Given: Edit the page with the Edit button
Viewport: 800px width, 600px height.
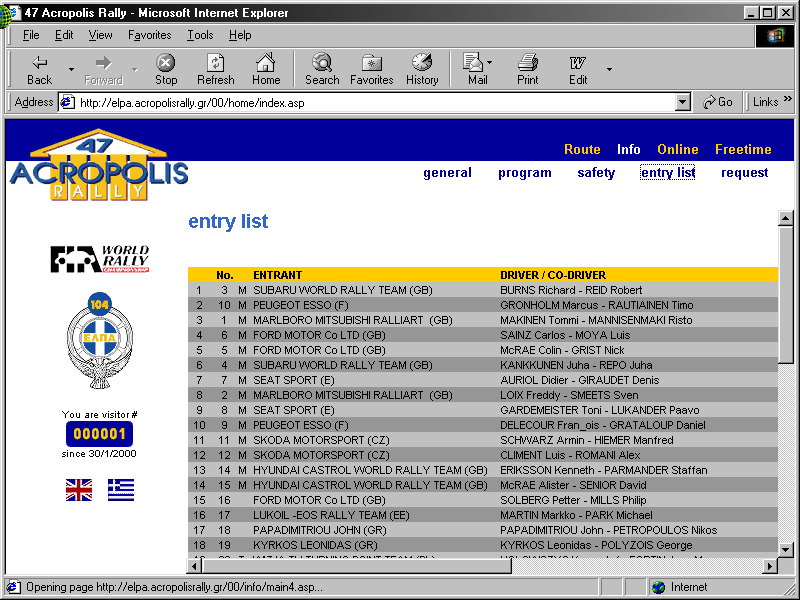Looking at the screenshot, I should pyautogui.click(x=578, y=70).
